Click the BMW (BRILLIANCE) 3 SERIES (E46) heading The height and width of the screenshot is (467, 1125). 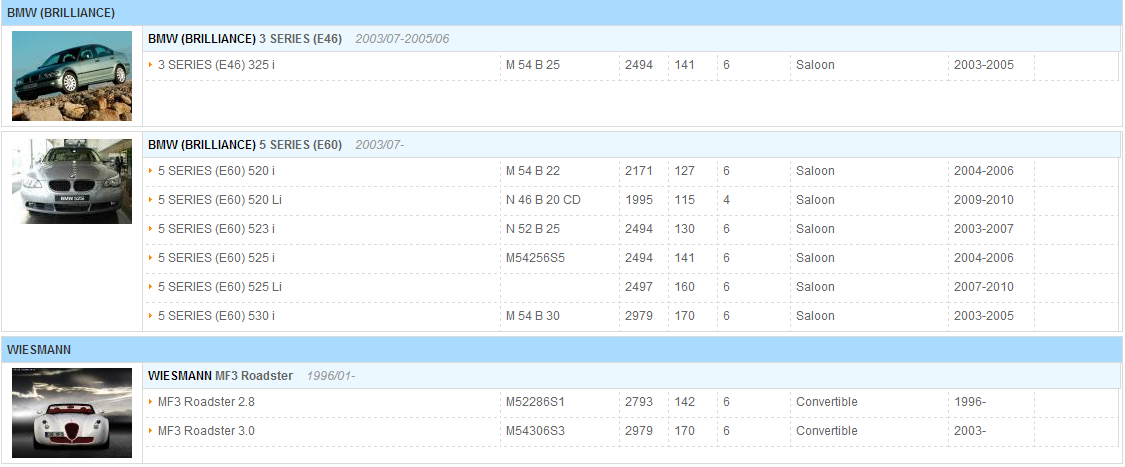(x=245, y=39)
